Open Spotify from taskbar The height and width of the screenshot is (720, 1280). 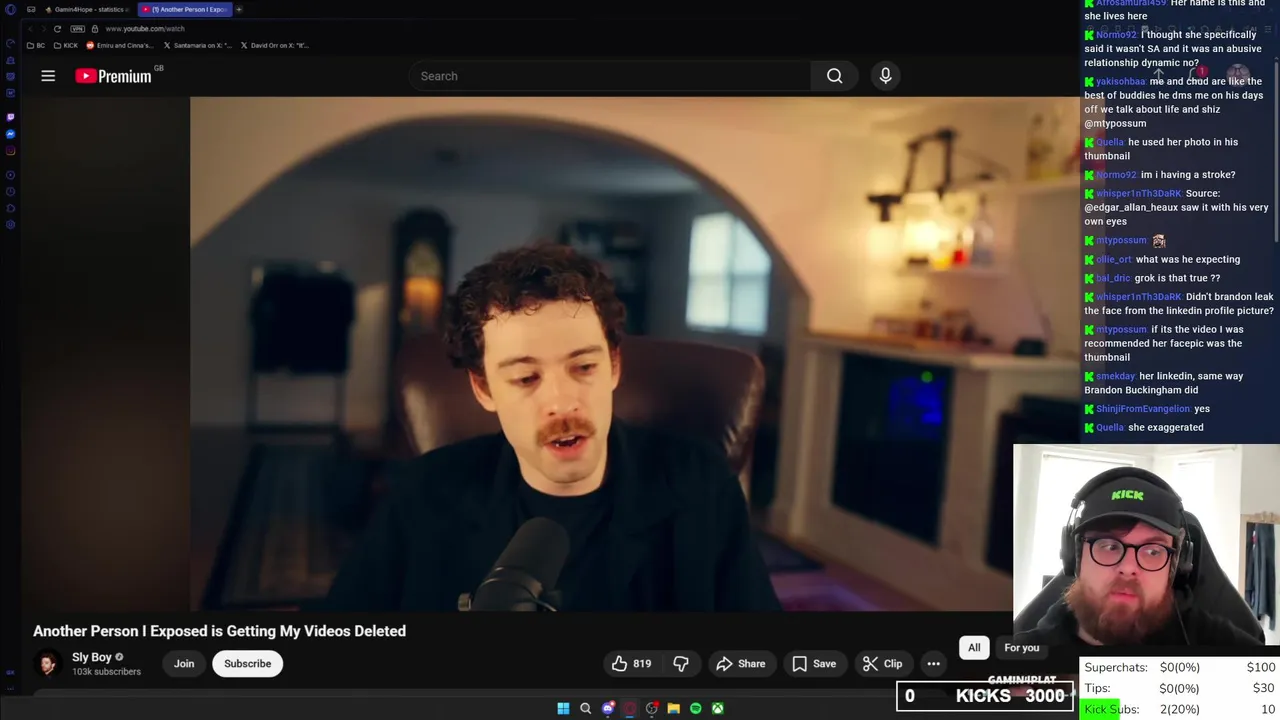point(696,708)
